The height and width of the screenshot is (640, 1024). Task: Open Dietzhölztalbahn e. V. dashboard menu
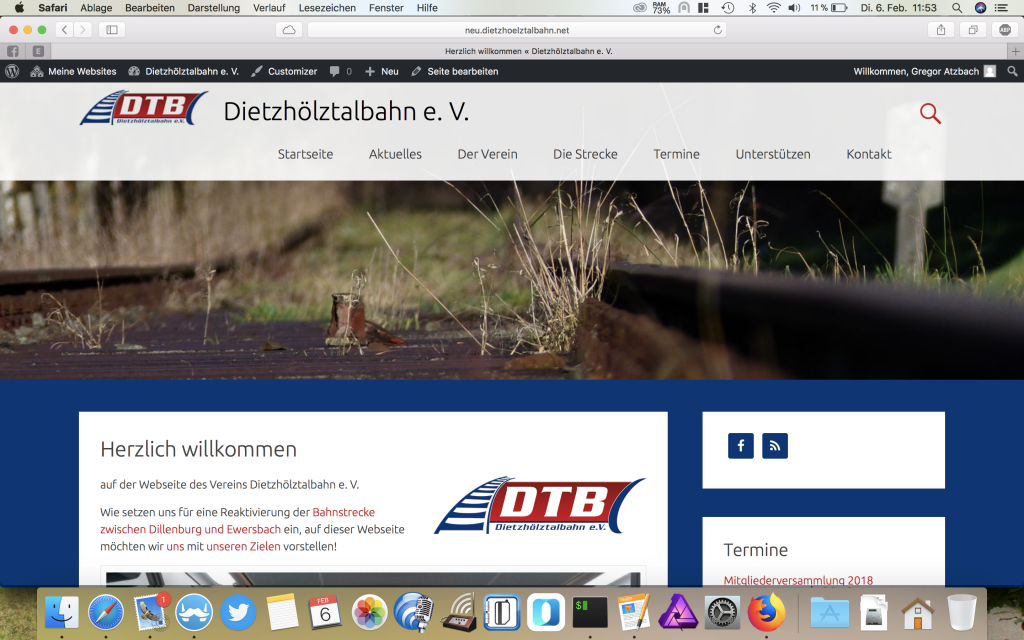[x=184, y=71]
